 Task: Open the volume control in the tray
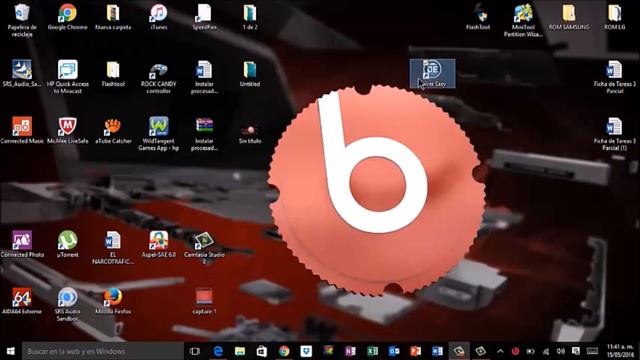[561, 351]
